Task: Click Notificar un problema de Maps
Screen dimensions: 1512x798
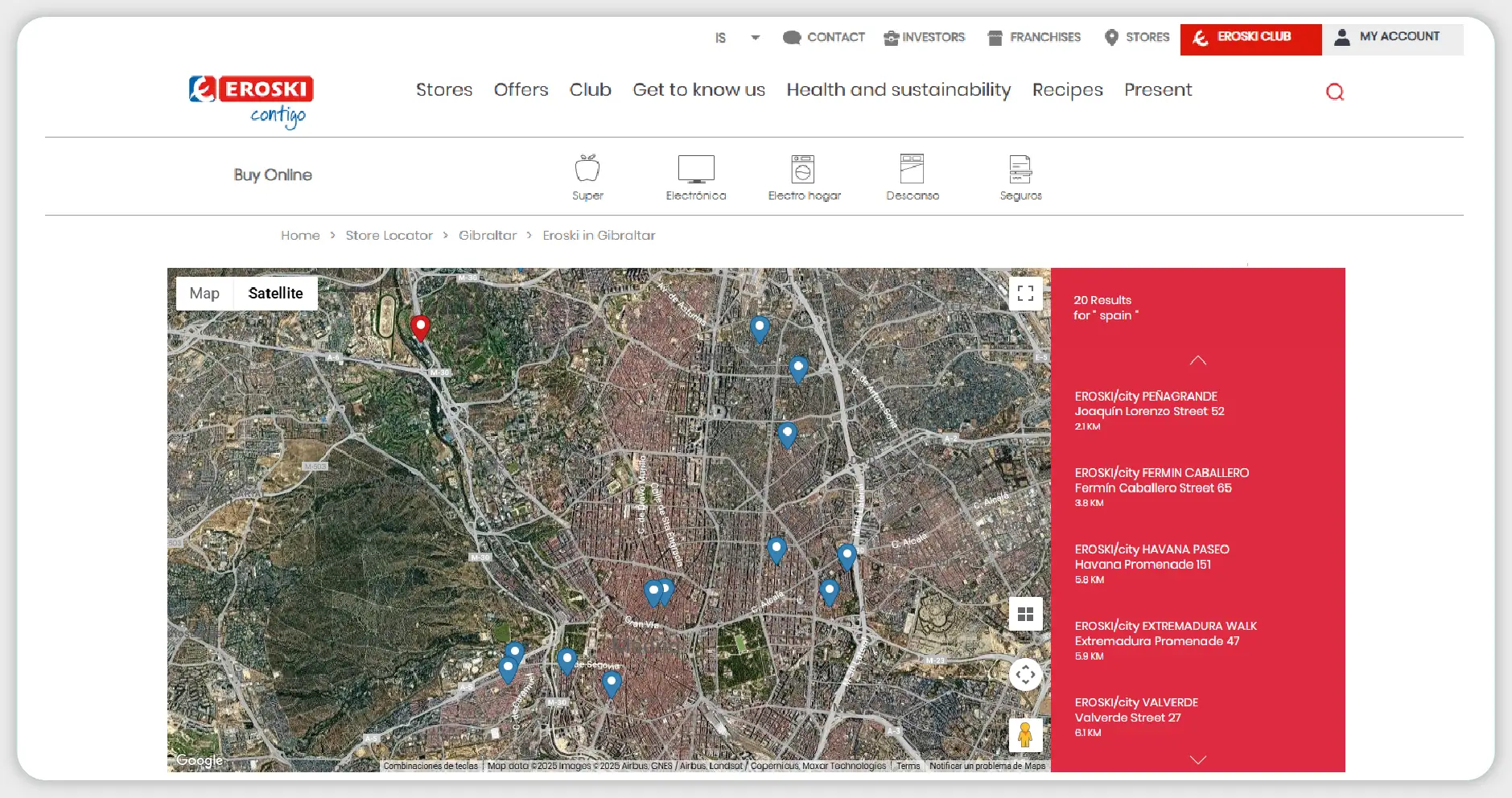Action: pyautogui.click(x=987, y=766)
